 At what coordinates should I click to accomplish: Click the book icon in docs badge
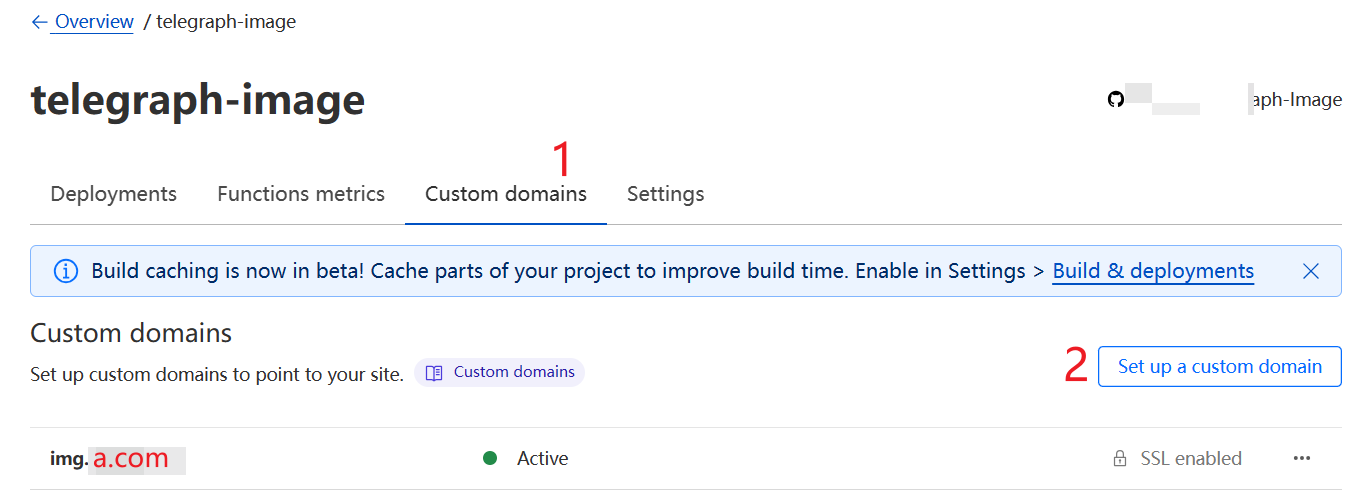[x=434, y=373]
